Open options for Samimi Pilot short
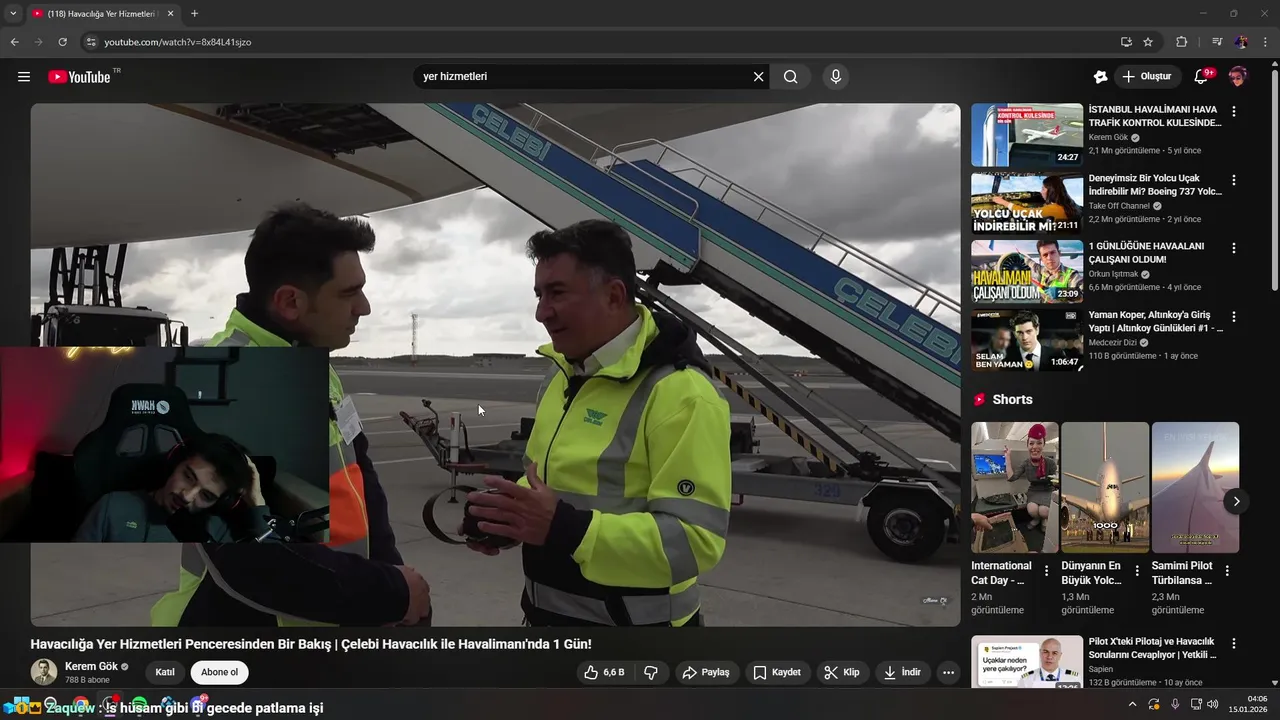The width and height of the screenshot is (1280, 720). click(x=1227, y=571)
